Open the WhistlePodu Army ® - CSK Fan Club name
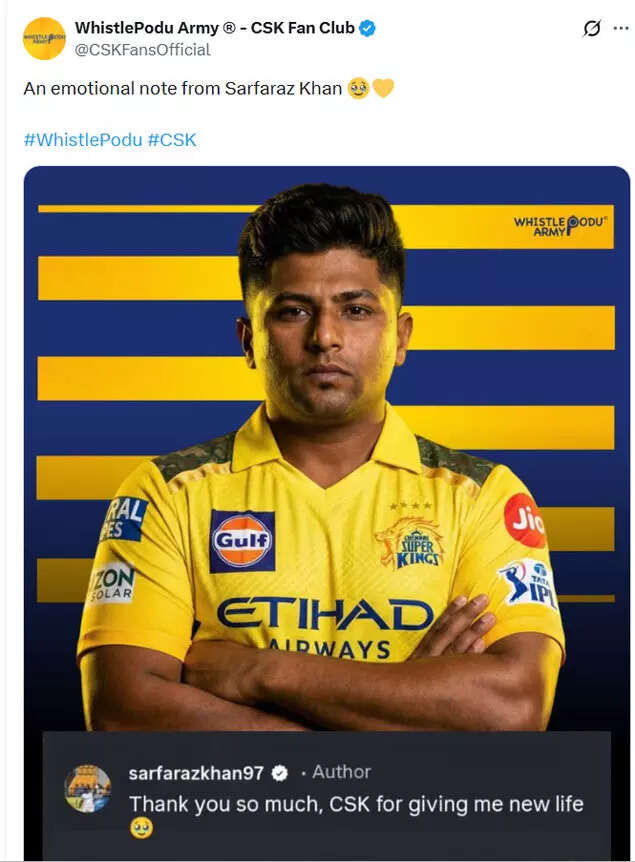The height and width of the screenshot is (862, 635). (x=215, y=27)
